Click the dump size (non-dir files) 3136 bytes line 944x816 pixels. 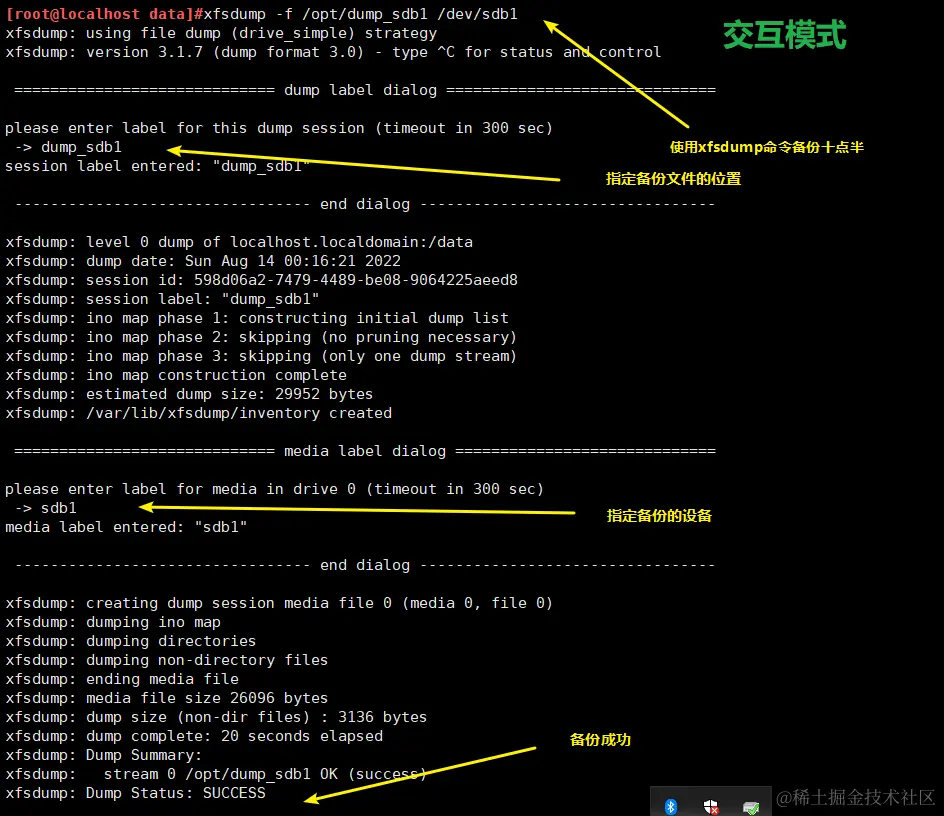point(216,717)
